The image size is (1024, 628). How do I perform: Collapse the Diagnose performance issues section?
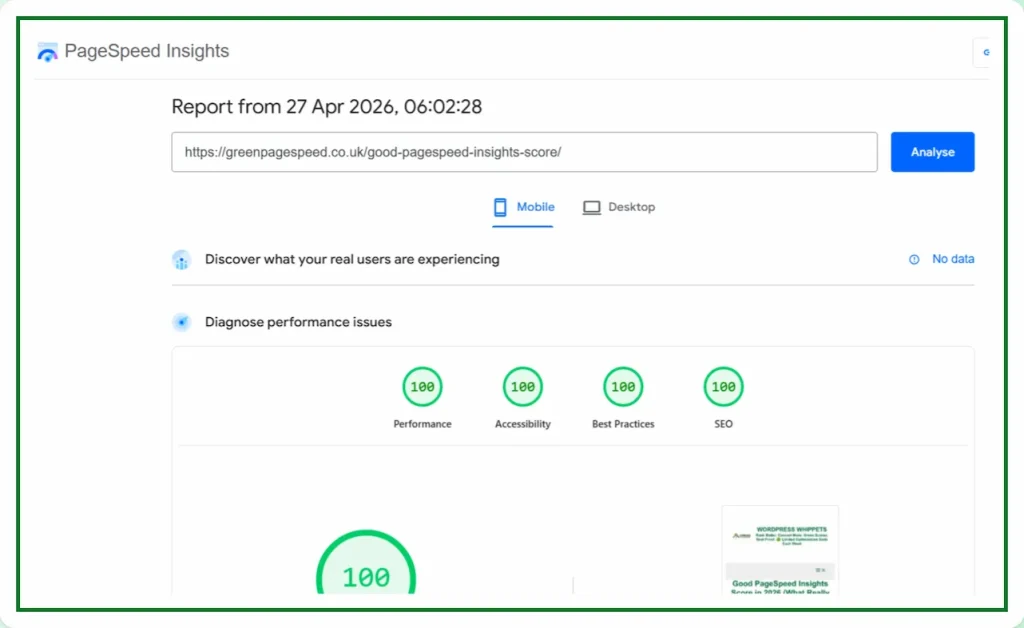click(x=297, y=322)
